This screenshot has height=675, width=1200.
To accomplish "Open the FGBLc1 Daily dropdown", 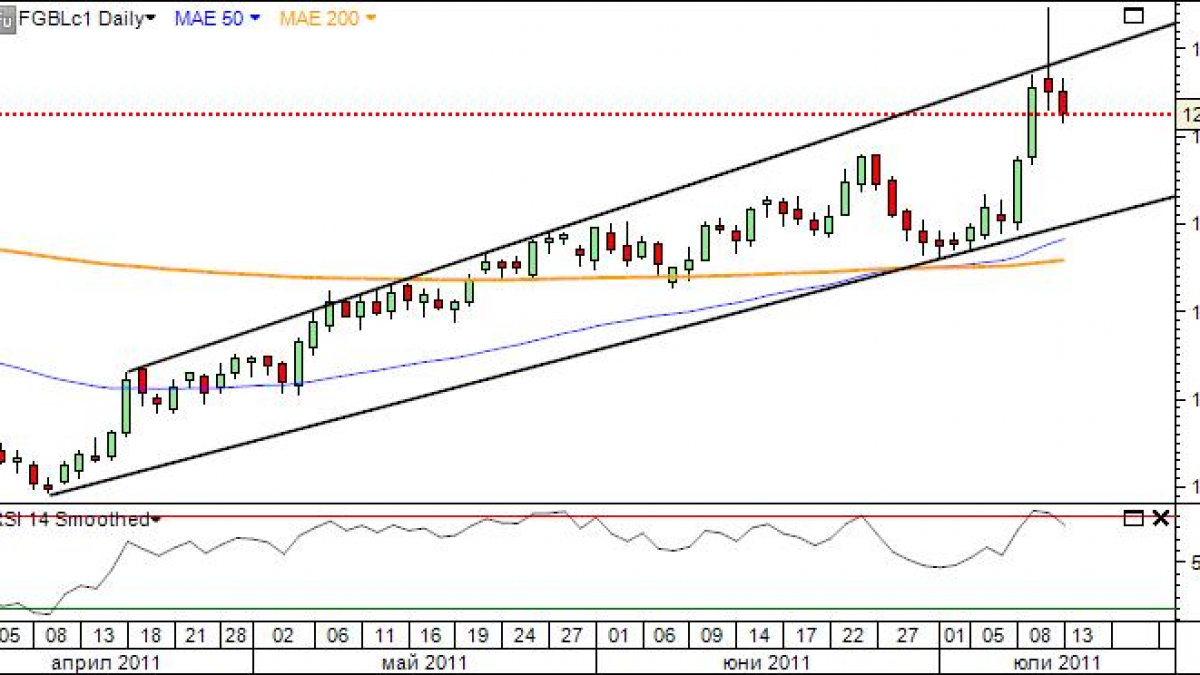I will [150, 18].
